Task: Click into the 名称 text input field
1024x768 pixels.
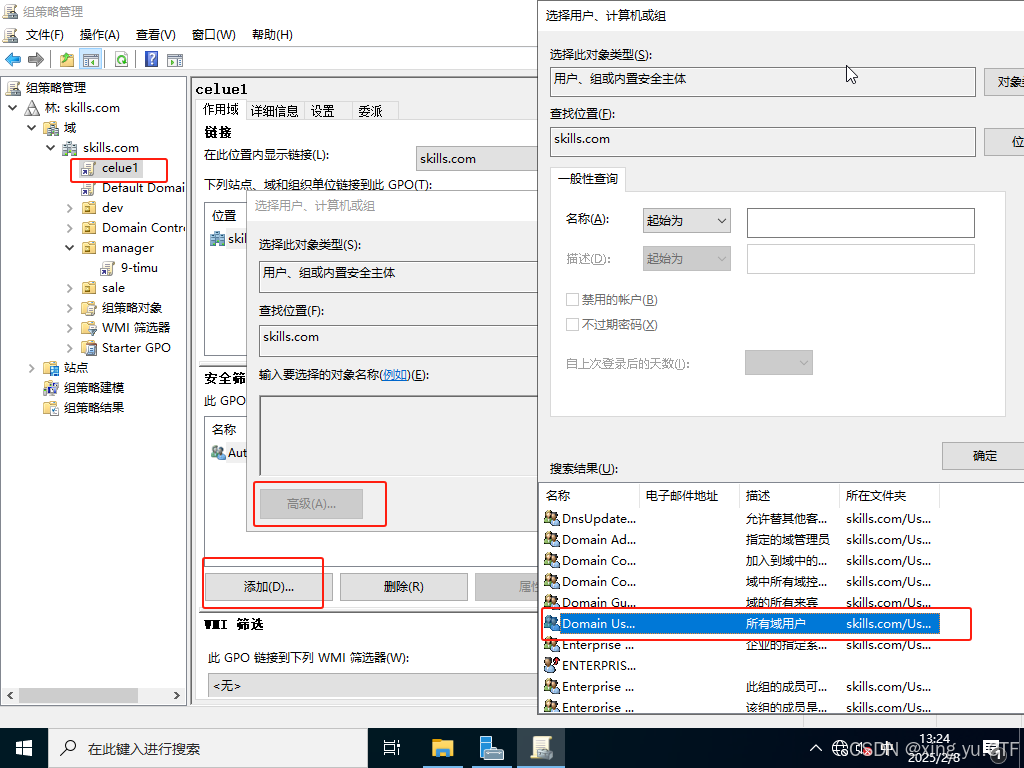Action: pyautogui.click(x=860, y=222)
